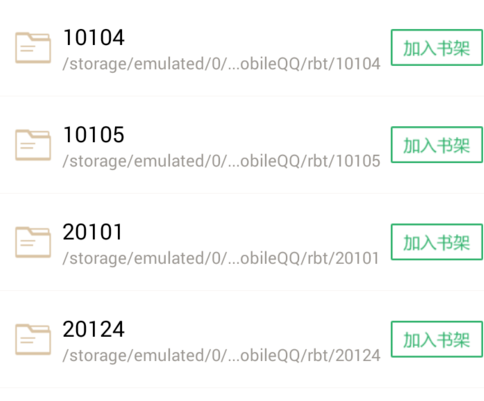484x401 pixels.
Task: Select the 10105 folder name
Action: [94, 135]
